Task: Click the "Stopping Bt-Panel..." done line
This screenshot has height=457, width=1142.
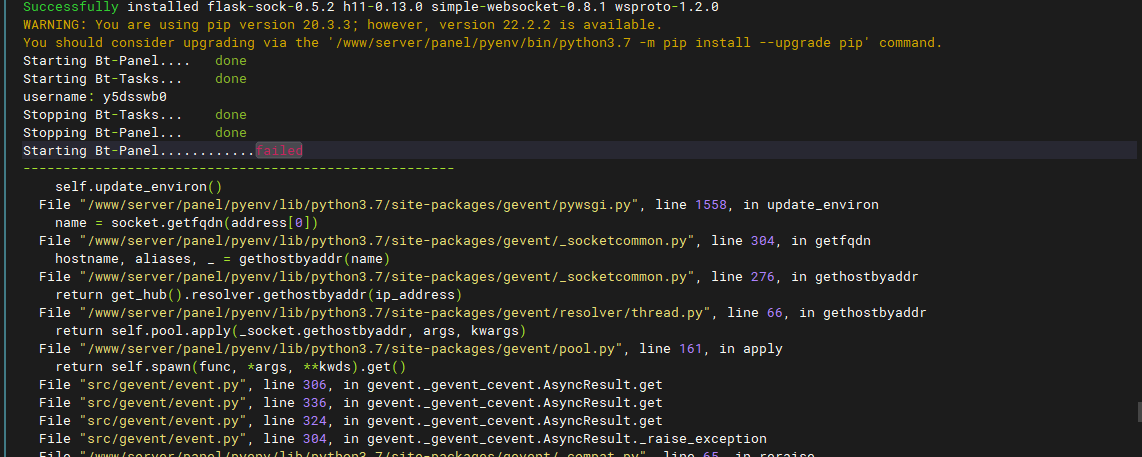Action: (x=135, y=133)
